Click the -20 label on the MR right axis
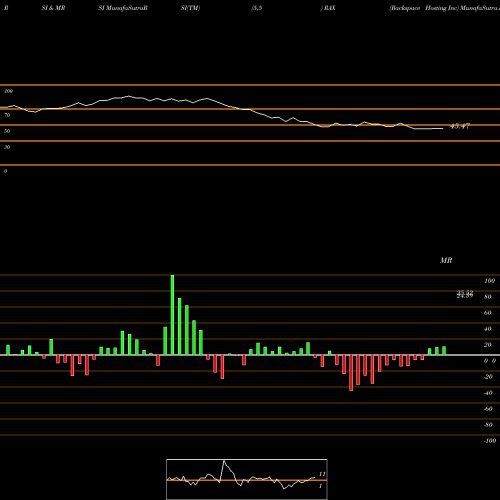The width and height of the screenshot is (500, 500). pos(488,377)
